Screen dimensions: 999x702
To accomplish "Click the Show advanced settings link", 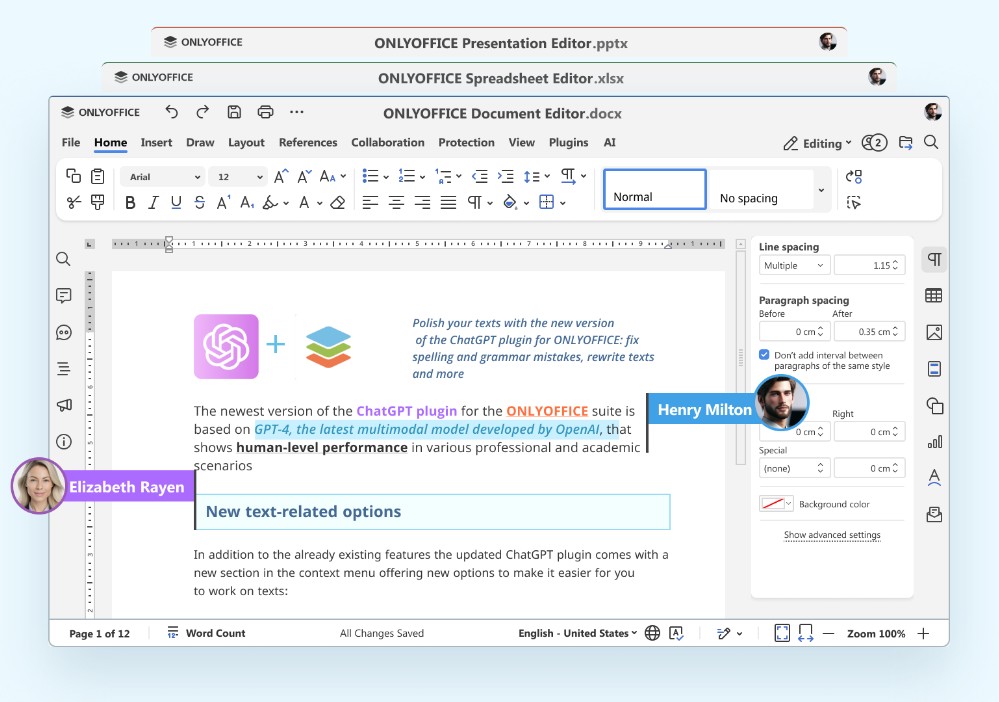I will coord(832,535).
